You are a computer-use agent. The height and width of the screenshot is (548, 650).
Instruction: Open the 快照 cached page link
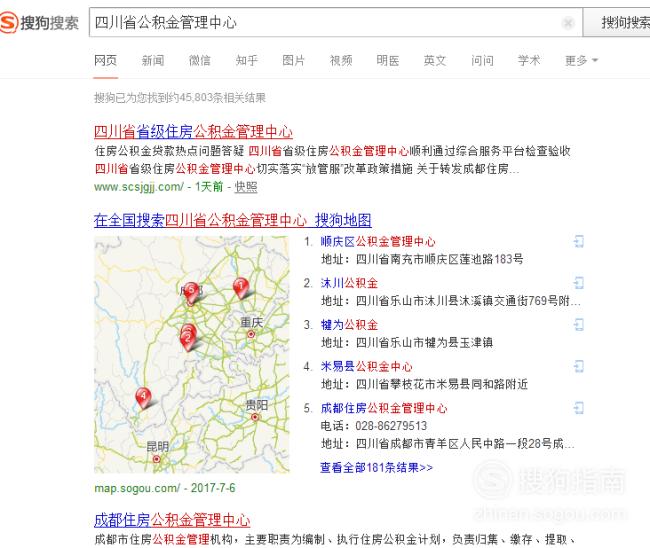[x=246, y=187]
